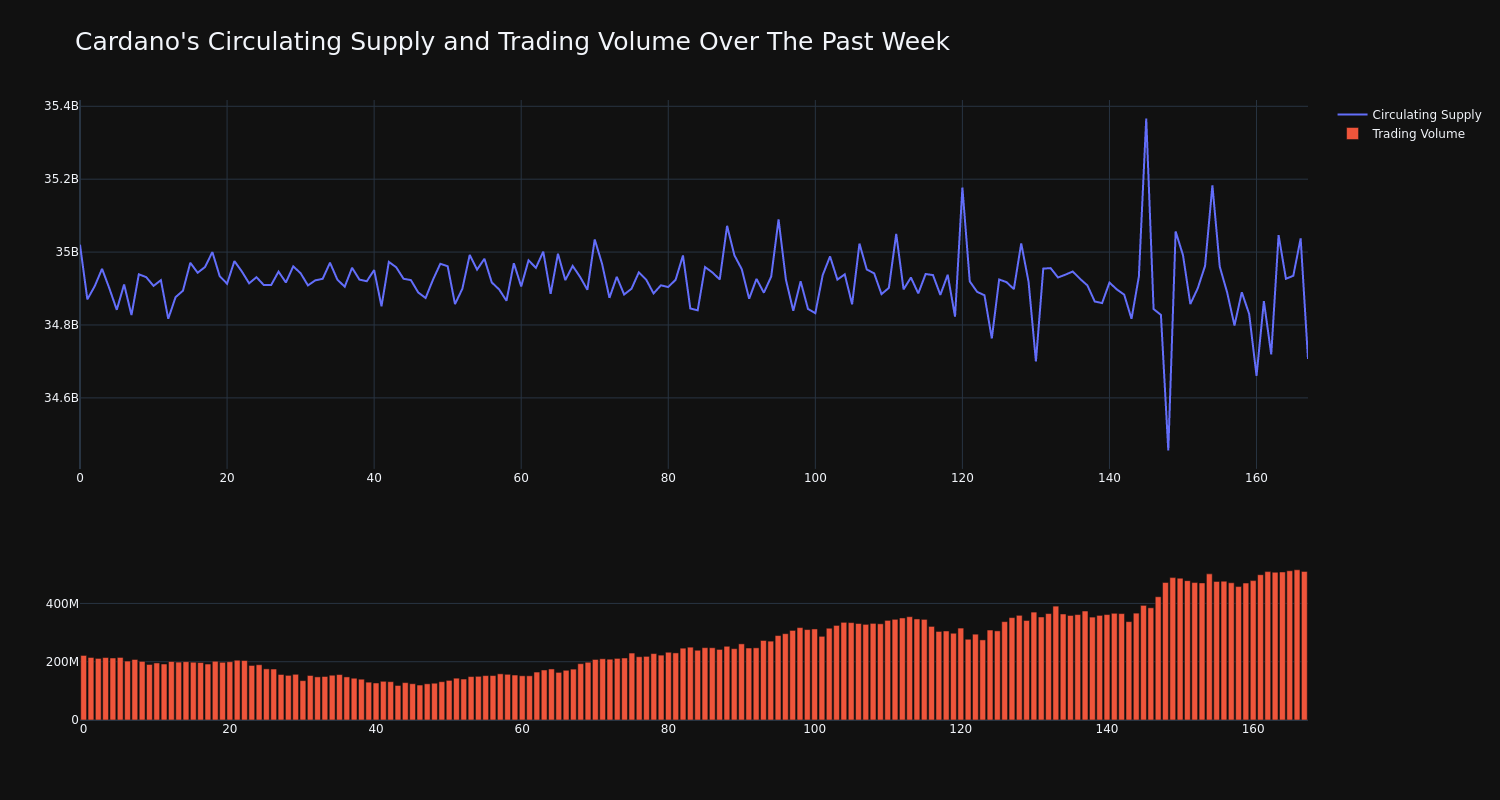Click the 120 x-axis tick on volume chart
The image size is (1500, 800).
point(961,729)
